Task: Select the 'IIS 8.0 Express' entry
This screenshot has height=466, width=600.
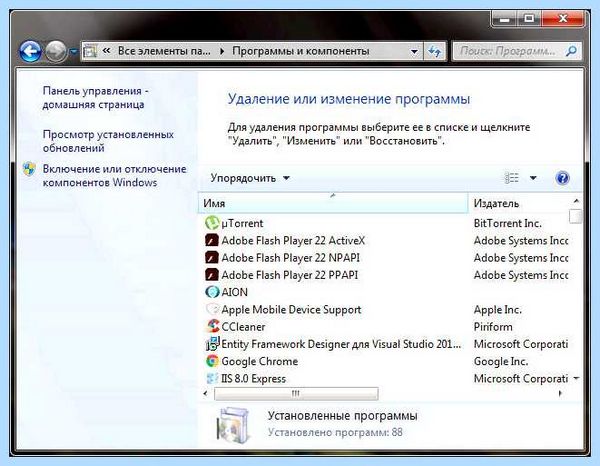Action: pyautogui.click(x=253, y=379)
